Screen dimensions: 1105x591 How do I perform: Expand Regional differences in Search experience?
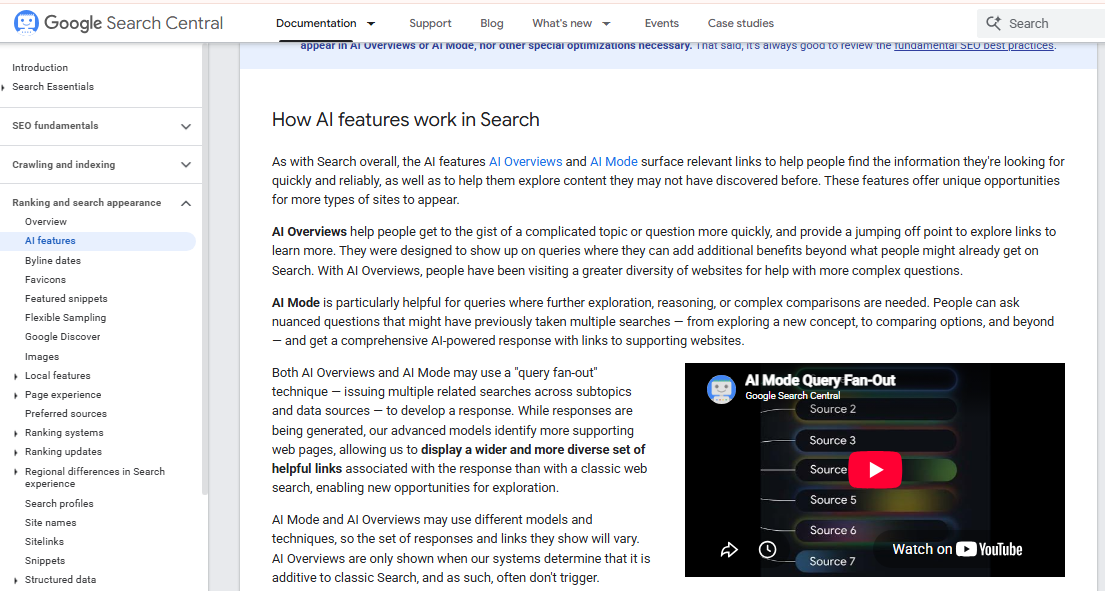point(16,472)
